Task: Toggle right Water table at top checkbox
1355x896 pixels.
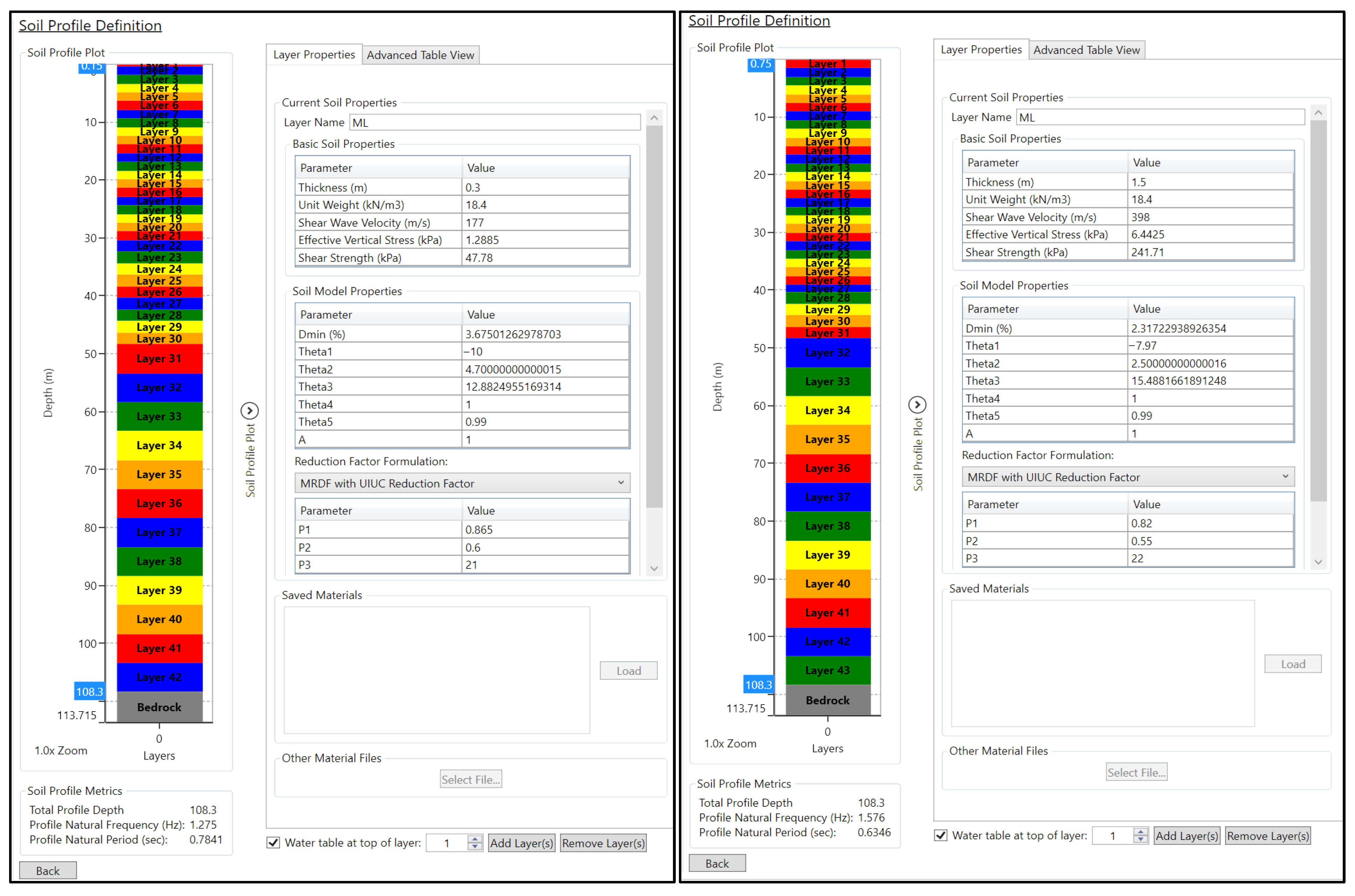Action: 941,835
